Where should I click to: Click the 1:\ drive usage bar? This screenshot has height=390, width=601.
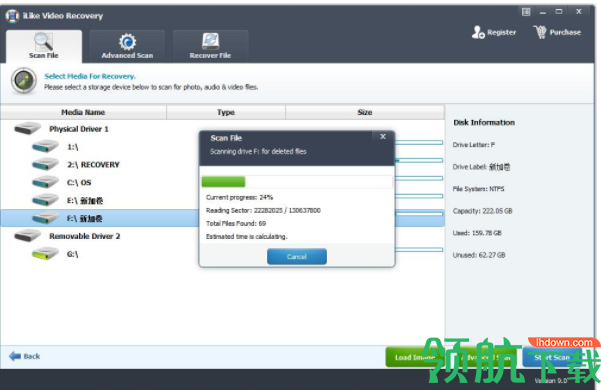click(x=419, y=143)
